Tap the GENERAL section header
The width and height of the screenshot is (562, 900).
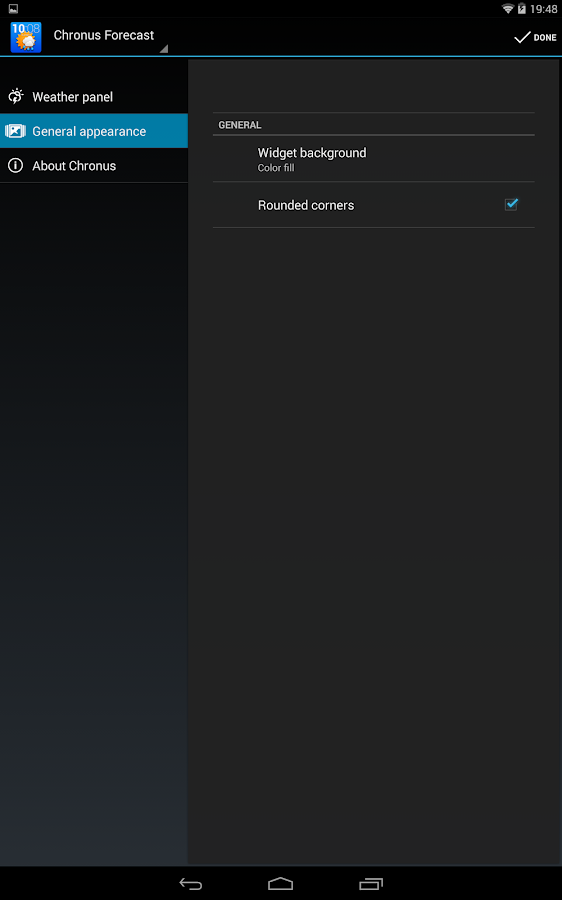[x=240, y=125]
